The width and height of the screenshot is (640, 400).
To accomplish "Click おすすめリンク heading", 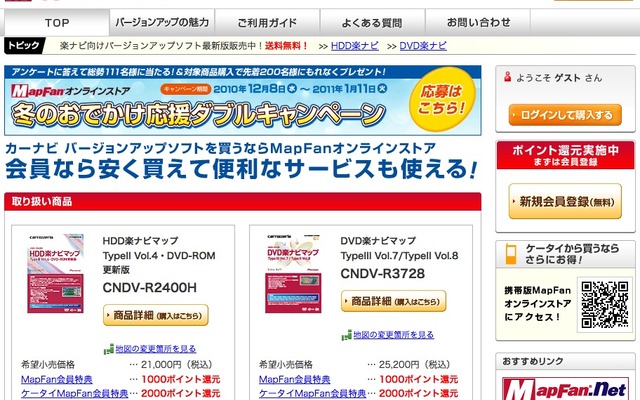I will [533, 361].
